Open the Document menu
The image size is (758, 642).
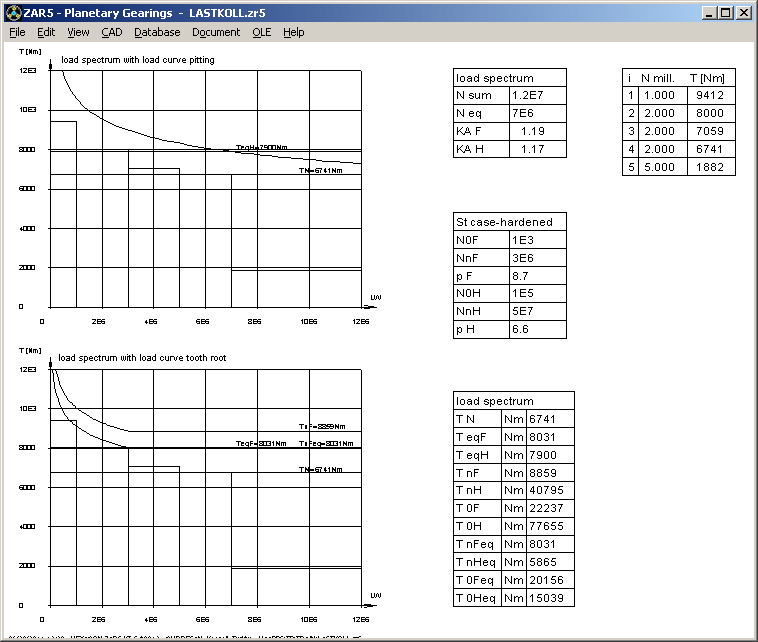pyautogui.click(x=216, y=32)
